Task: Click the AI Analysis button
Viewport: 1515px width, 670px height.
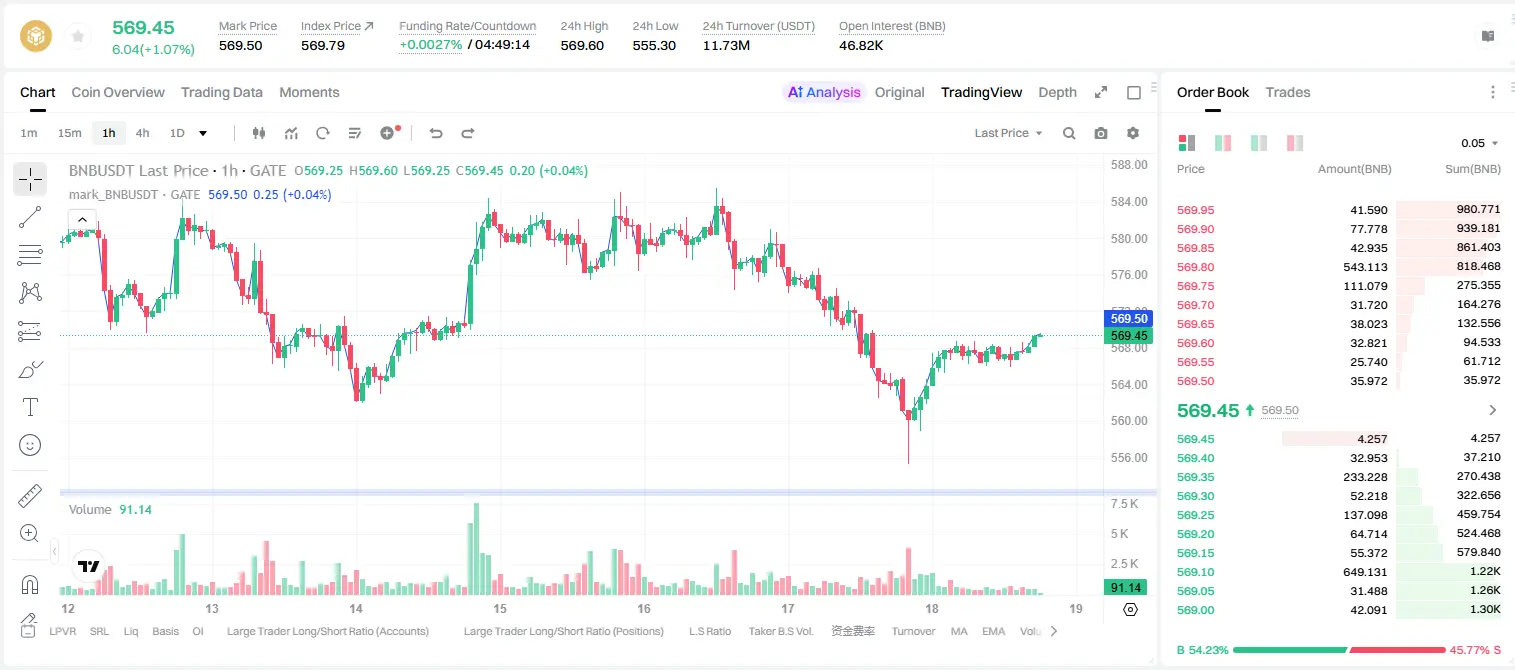Action: pos(823,92)
